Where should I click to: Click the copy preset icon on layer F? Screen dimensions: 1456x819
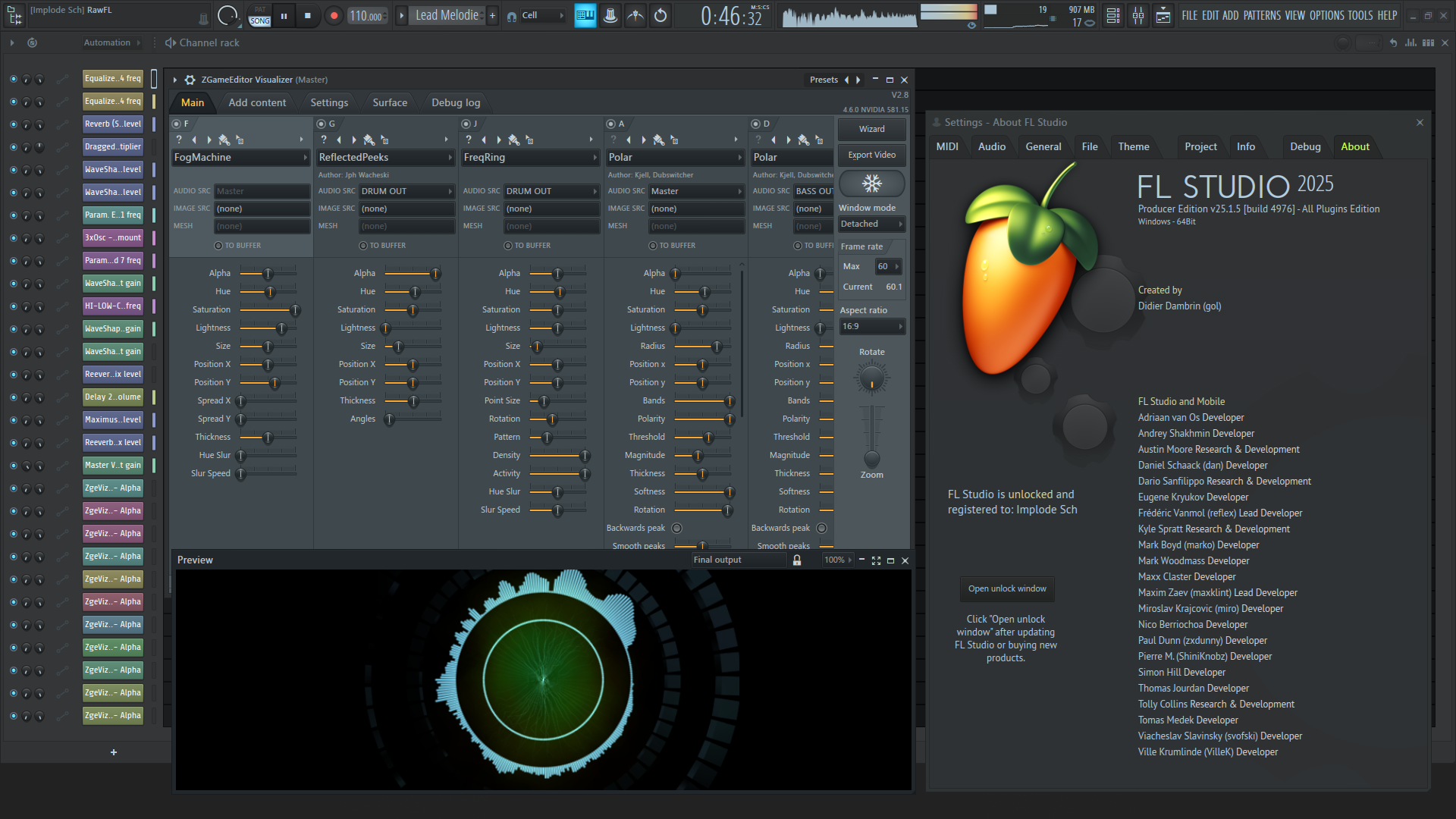click(240, 140)
